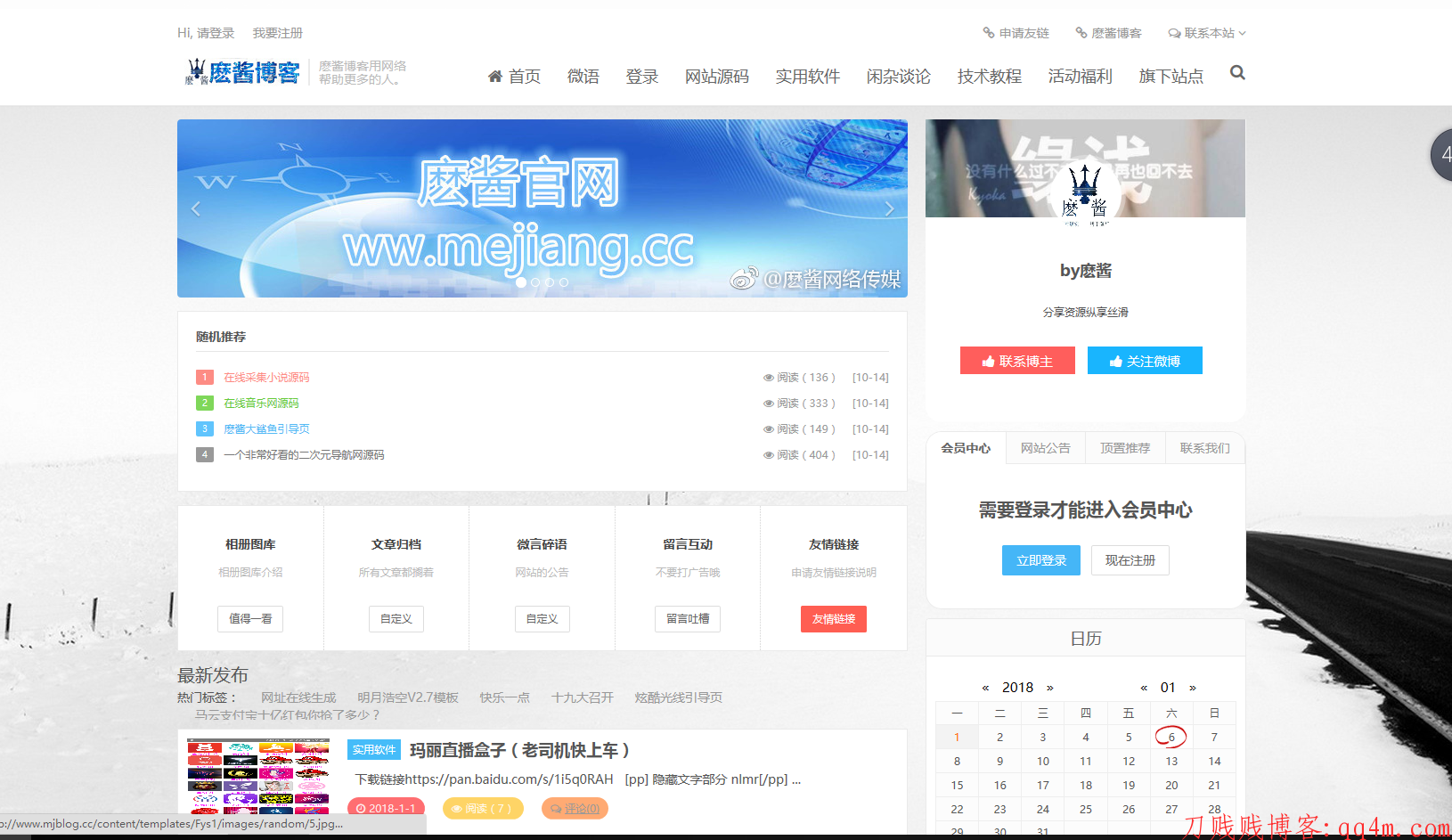
Task: Open 旗下站点 navigation item
Action: tap(1171, 77)
